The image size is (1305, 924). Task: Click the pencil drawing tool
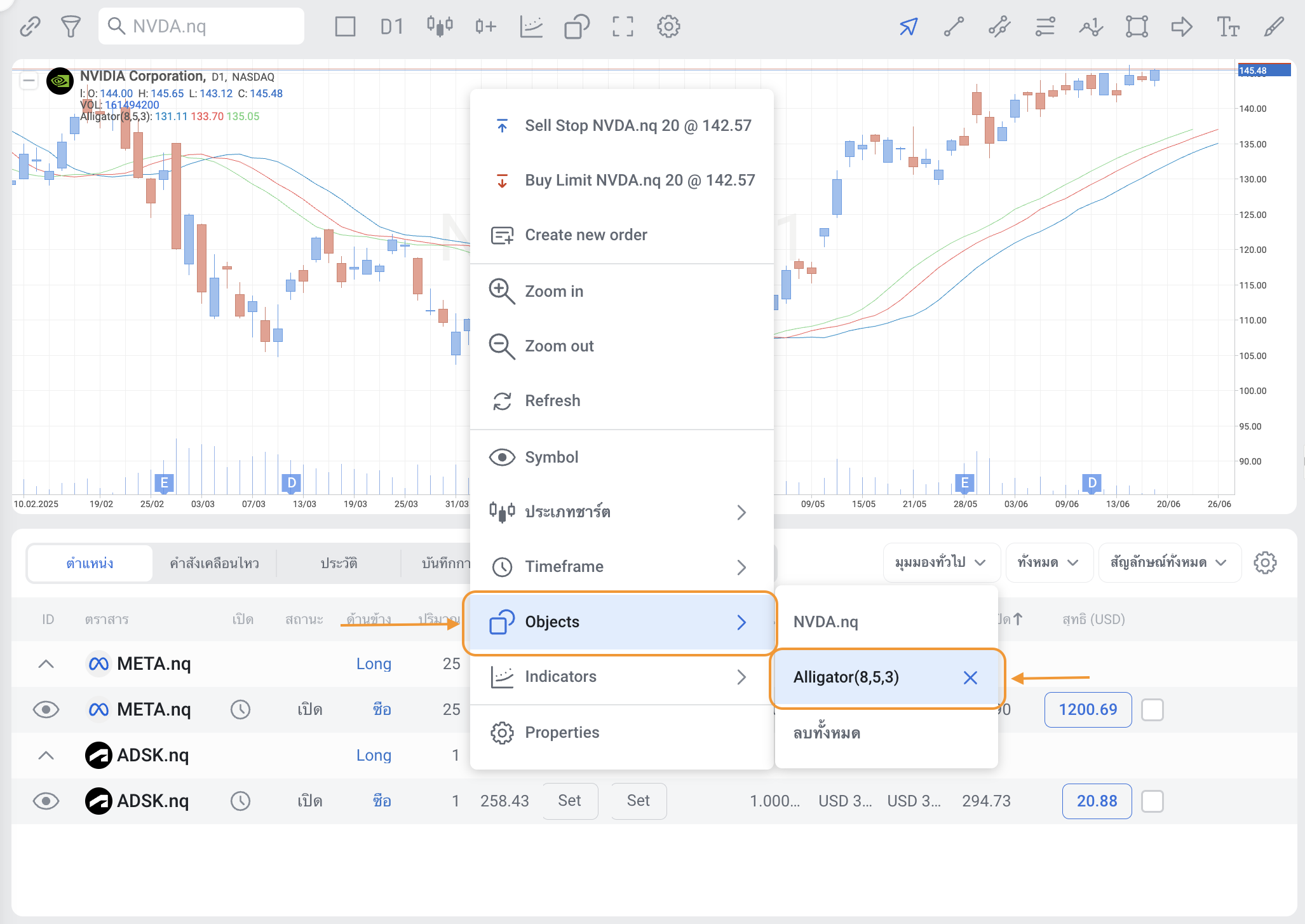pos(1274,27)
